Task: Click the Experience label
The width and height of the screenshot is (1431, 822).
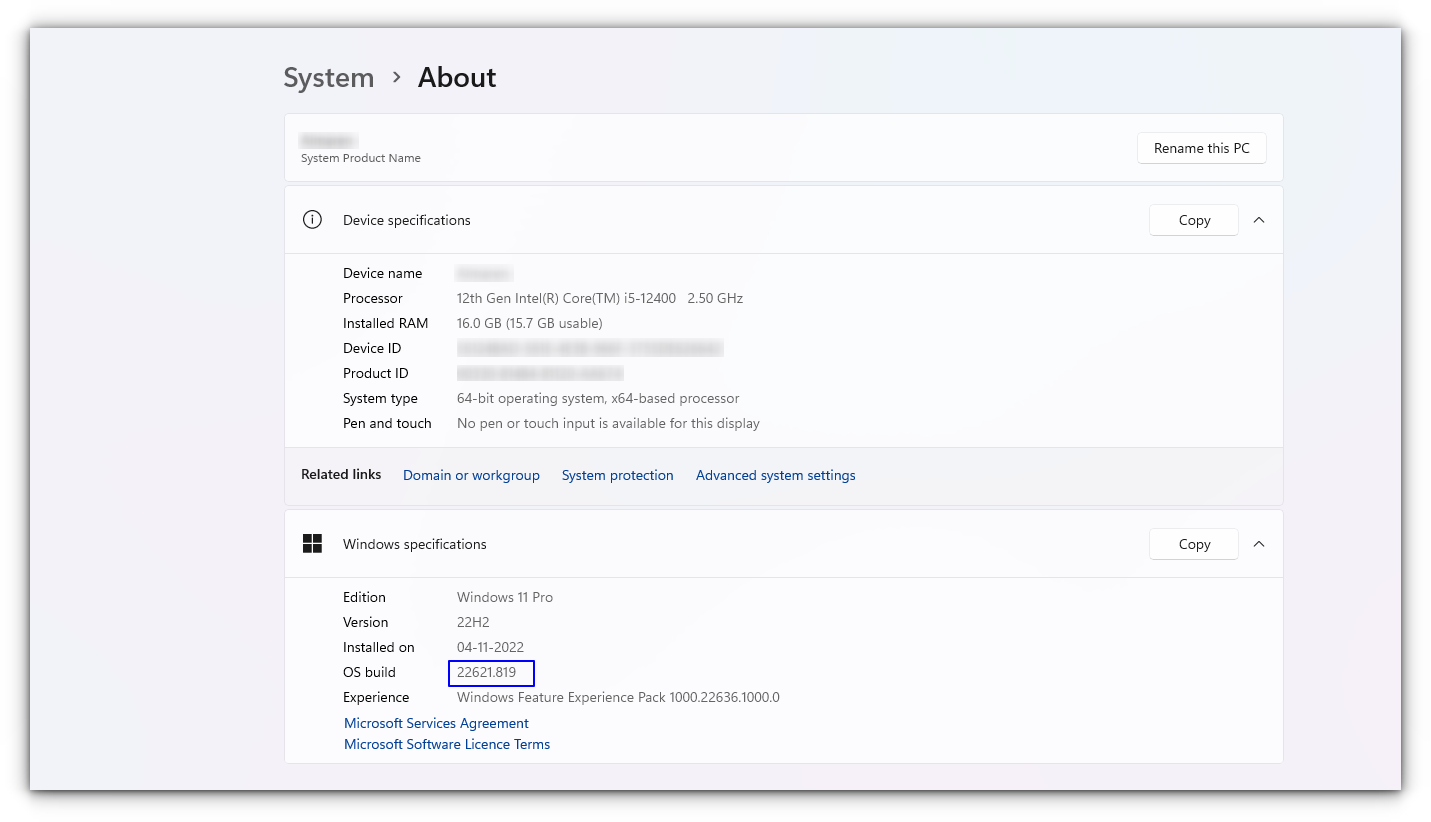Action: click(x=376, y=697)
